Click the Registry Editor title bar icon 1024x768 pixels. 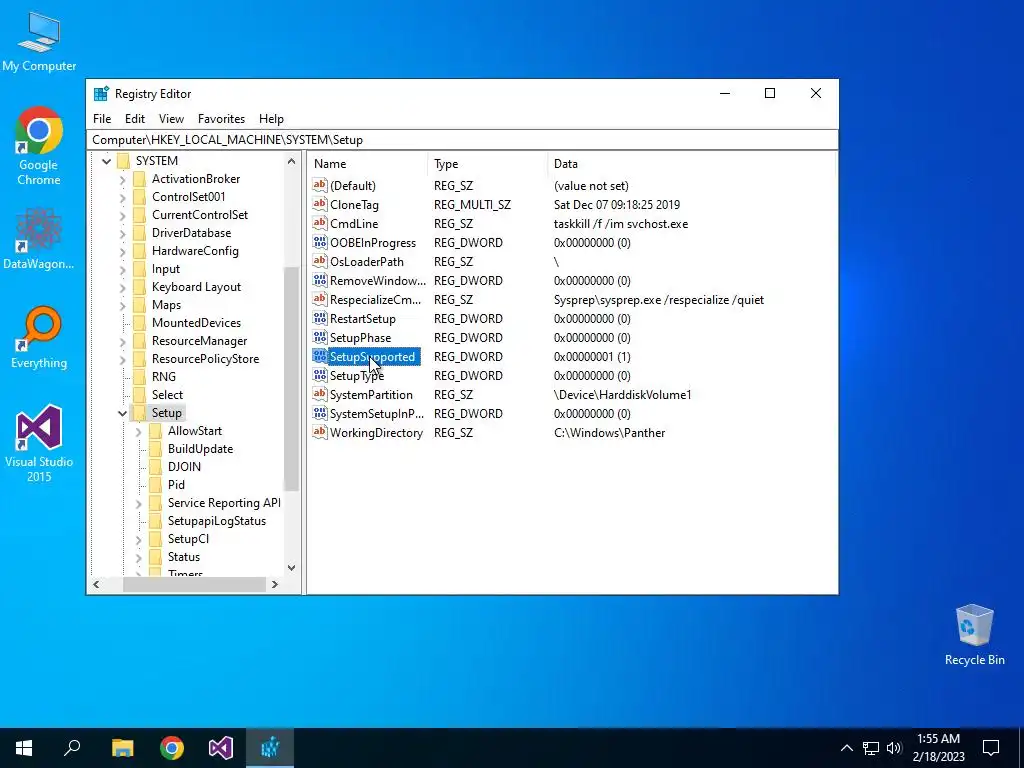(x=101, y=93)
